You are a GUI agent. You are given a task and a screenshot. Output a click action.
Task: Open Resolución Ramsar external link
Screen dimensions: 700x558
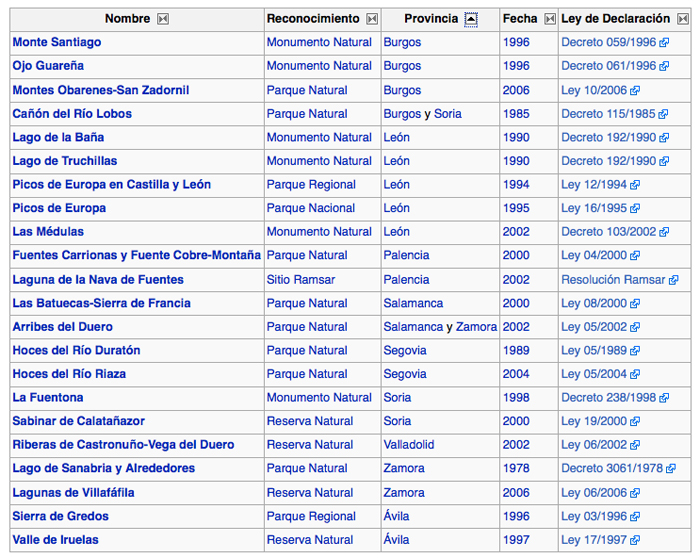(620, 280)
